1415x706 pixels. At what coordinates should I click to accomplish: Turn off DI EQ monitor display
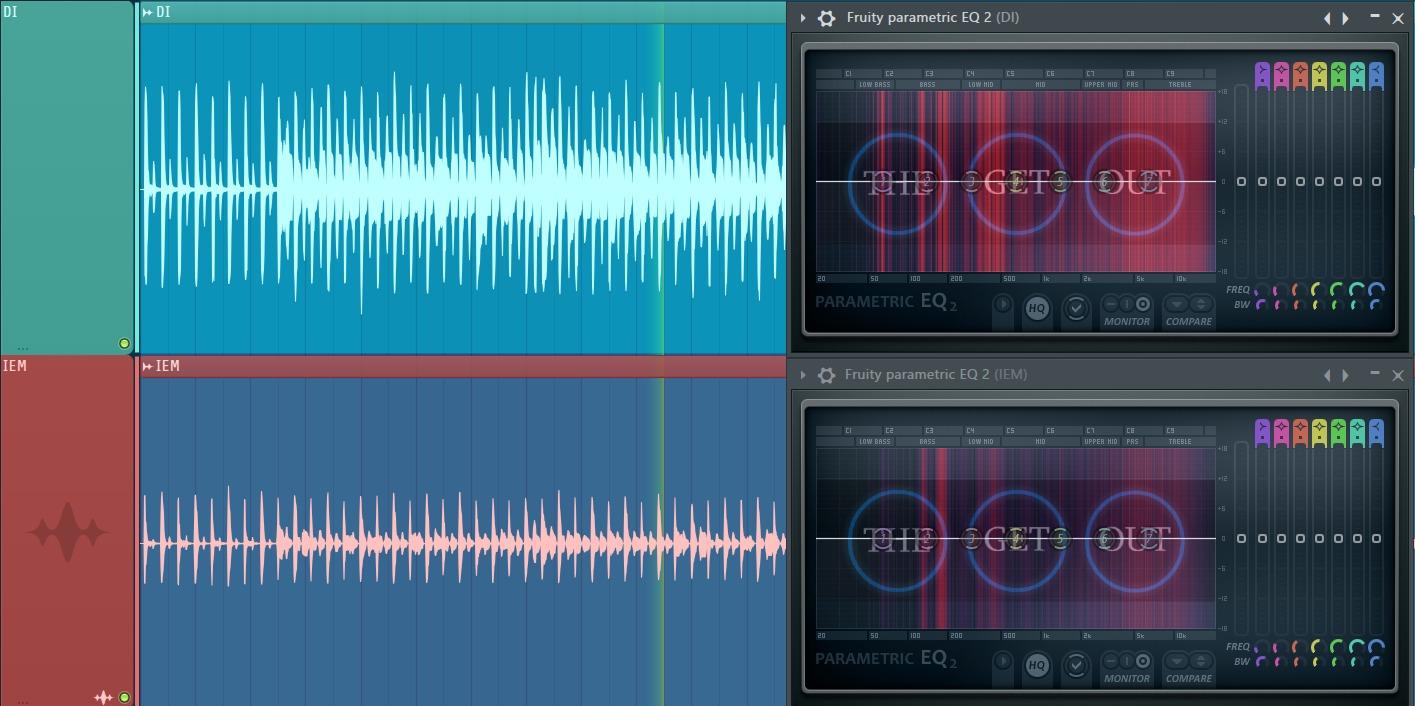click(x=1110, y=303)
